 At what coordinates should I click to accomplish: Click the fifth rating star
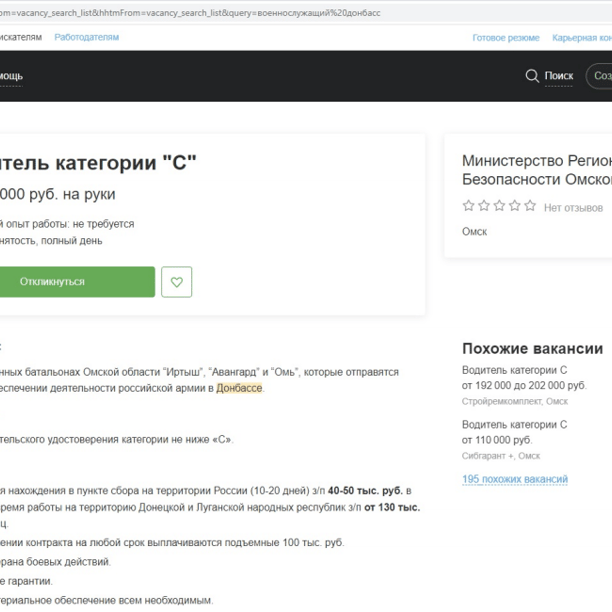tap(530, 205)
